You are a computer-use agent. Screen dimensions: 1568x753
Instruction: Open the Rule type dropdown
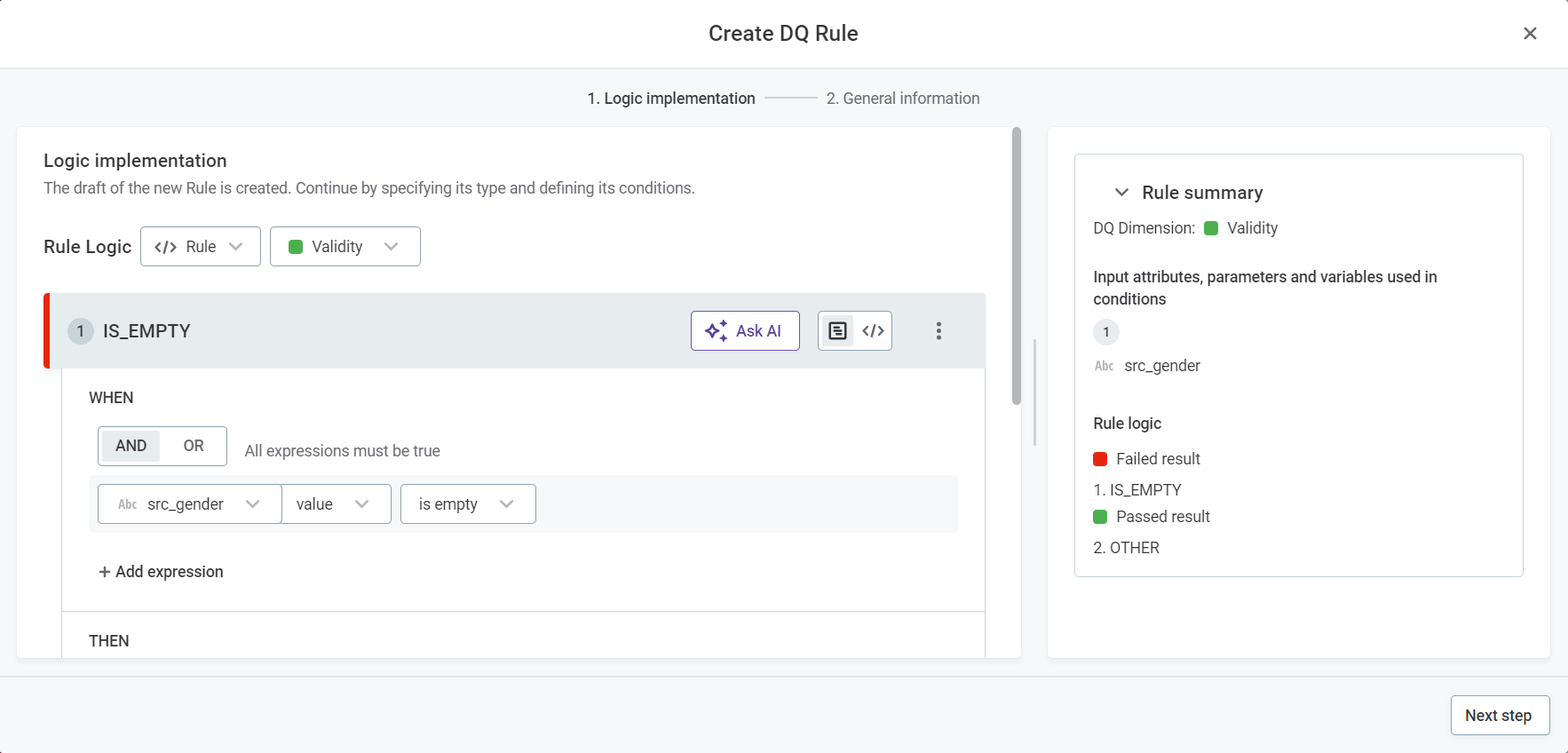(200, 247)
